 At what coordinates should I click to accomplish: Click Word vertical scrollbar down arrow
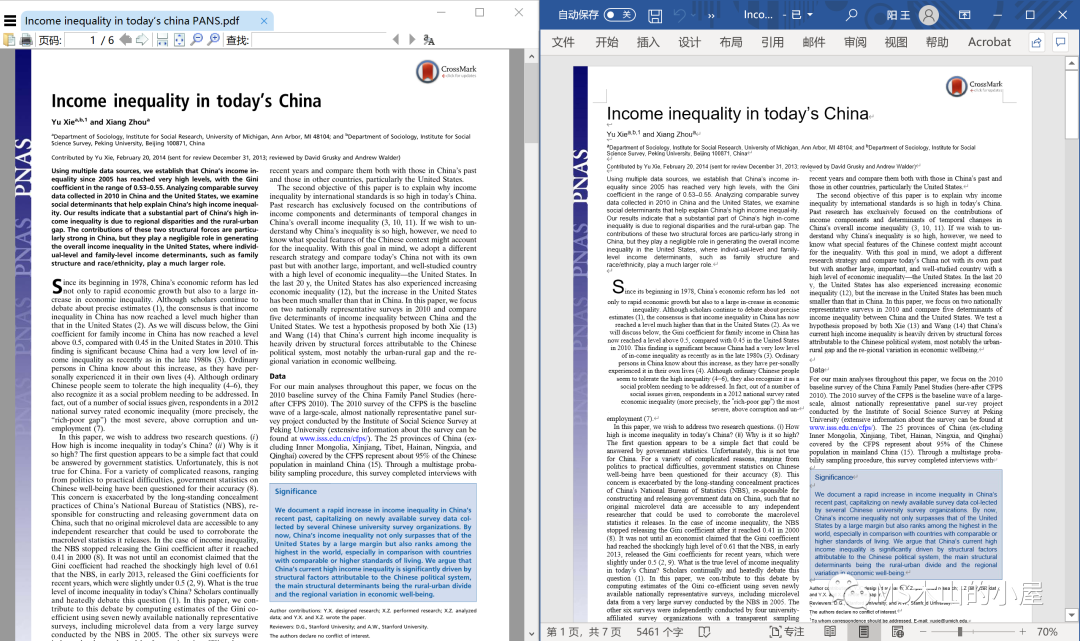tap(1071, 615)
